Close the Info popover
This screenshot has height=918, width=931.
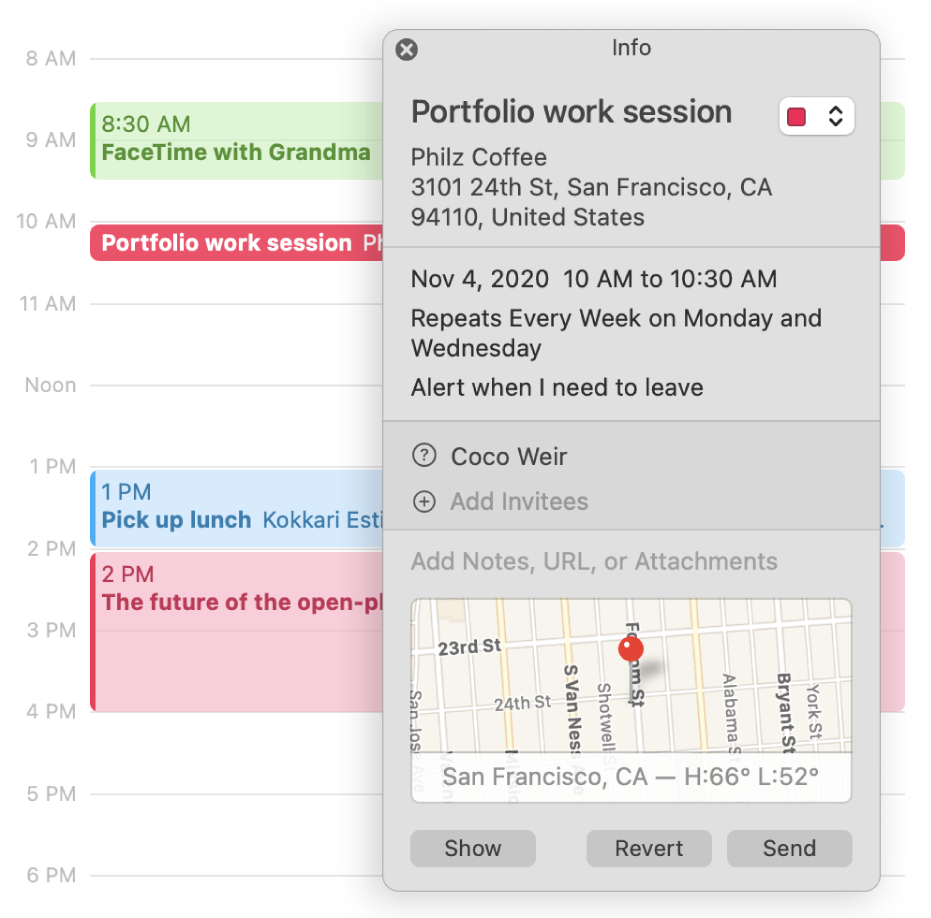point(406,50)
